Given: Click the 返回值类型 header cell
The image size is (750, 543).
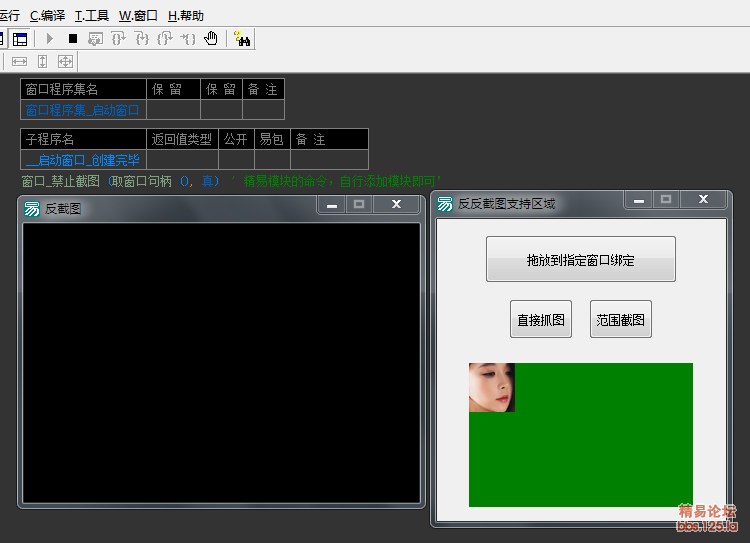Looking at the screenshot, I should pyautogui.click(x=182, y=139).
